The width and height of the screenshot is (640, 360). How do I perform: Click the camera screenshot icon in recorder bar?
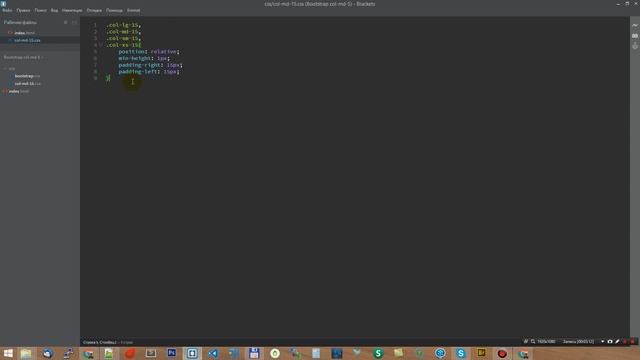[x=610, y=342]
